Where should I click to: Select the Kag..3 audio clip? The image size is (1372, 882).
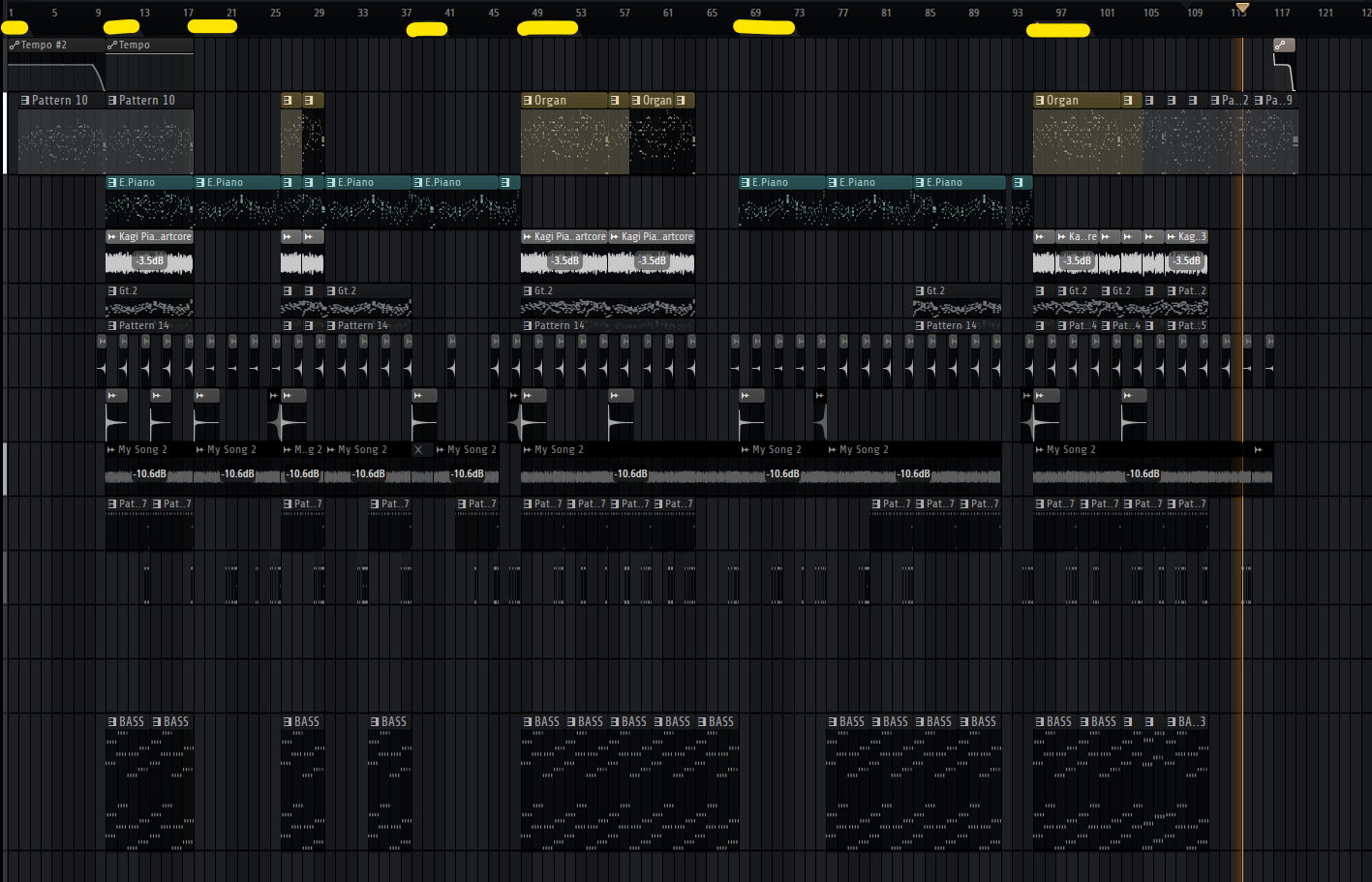(x=1191, y=237)
